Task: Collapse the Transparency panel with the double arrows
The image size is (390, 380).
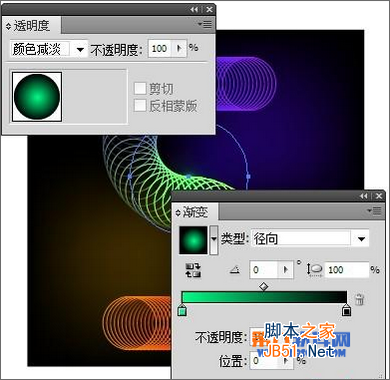Action: point(194,10)
